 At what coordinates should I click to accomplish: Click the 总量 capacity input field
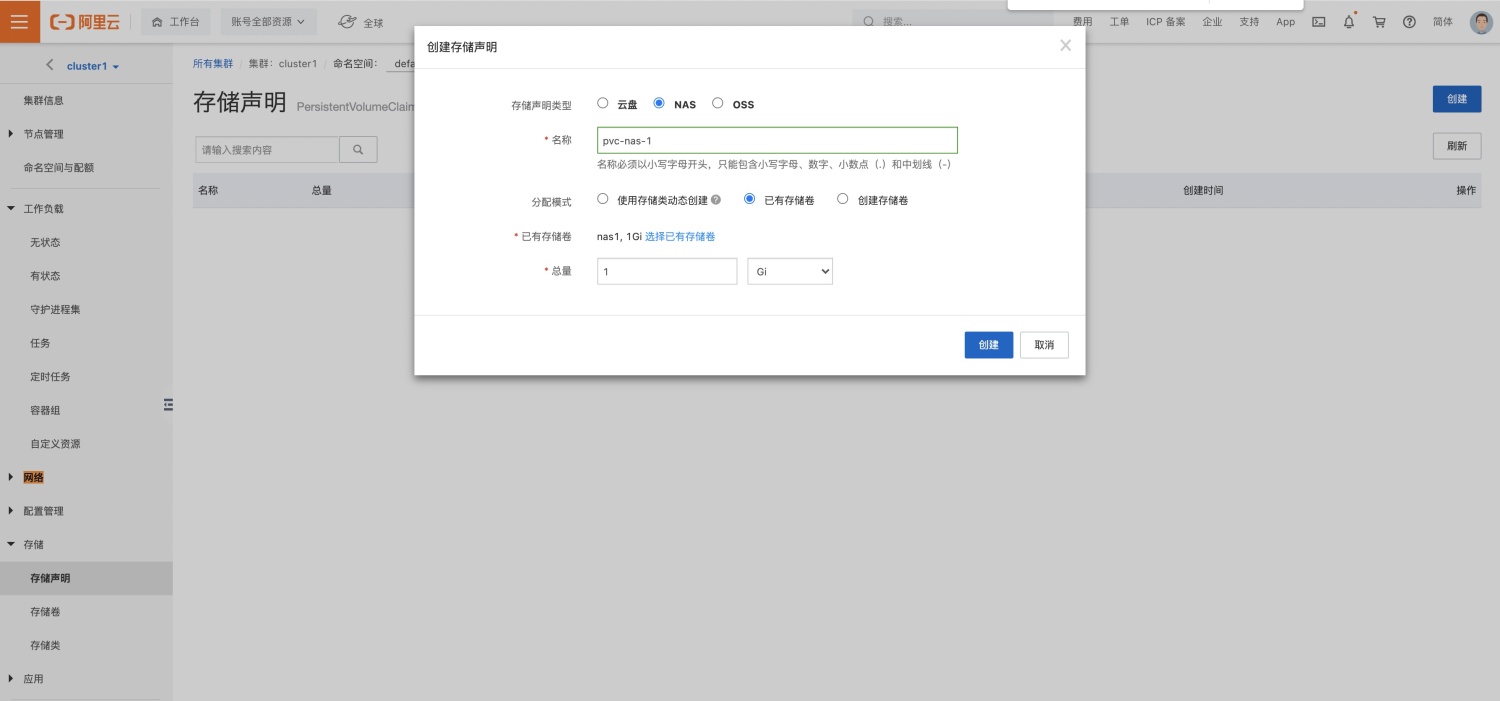[667, 271]
